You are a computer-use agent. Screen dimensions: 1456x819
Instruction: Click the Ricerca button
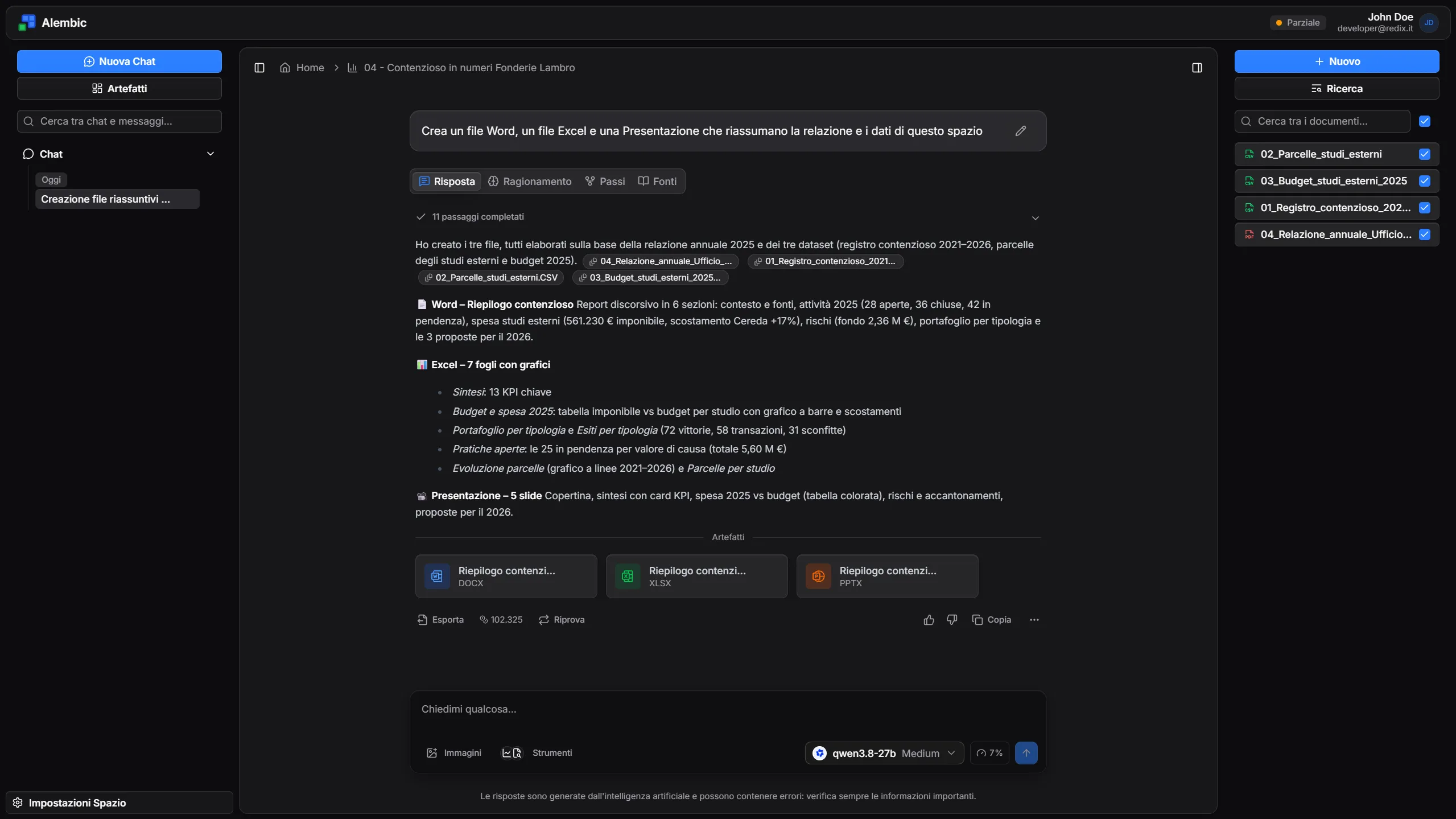coord(1337,88)
